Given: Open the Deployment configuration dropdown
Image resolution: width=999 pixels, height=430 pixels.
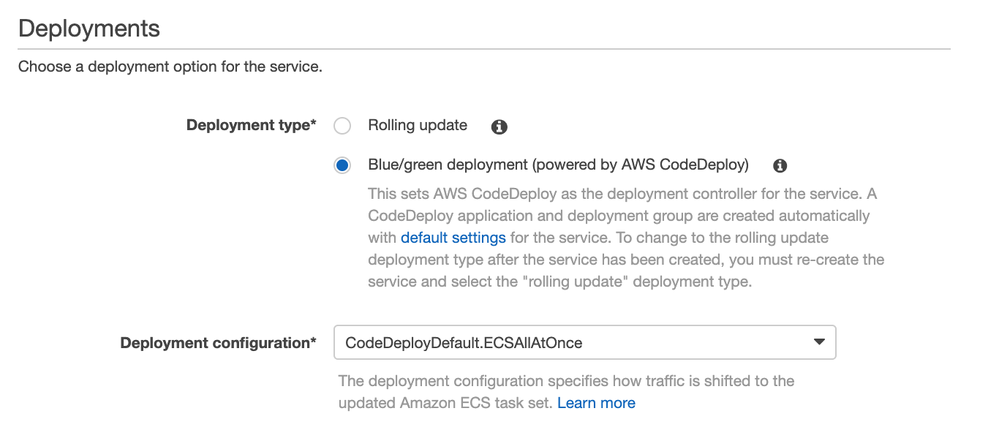Looking at the screenshot, I should [585, 343].
